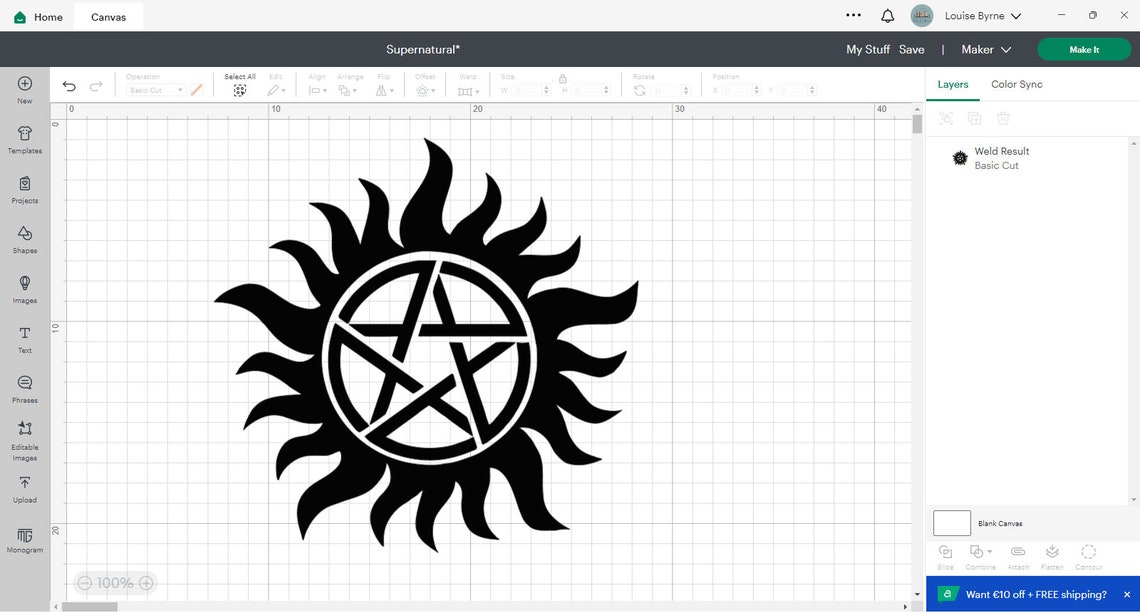Click the Blank Canvas color swatch

951,522
